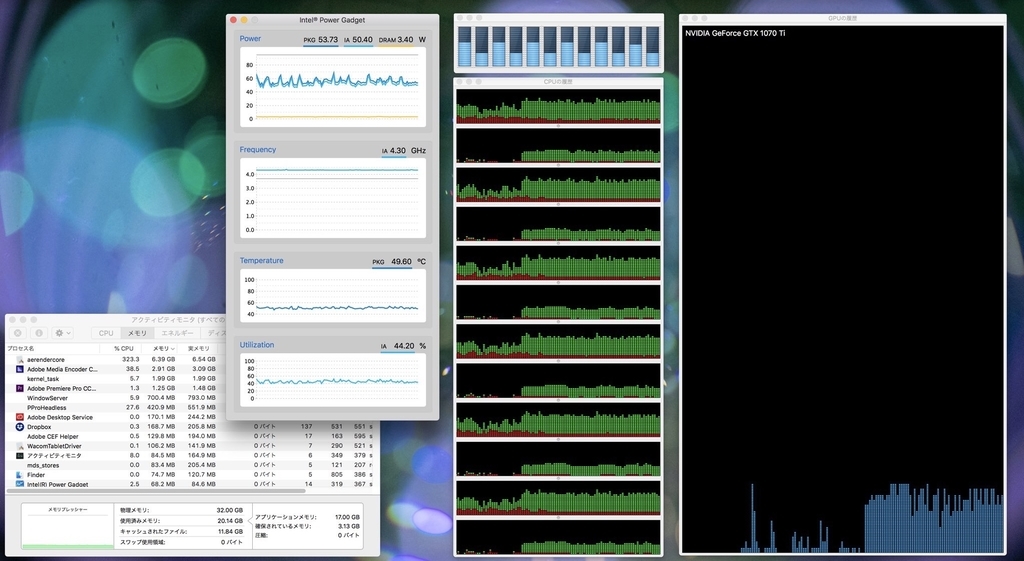
Task: Click the Frequency graph in Power Gadget
Action: click(332, 198)
